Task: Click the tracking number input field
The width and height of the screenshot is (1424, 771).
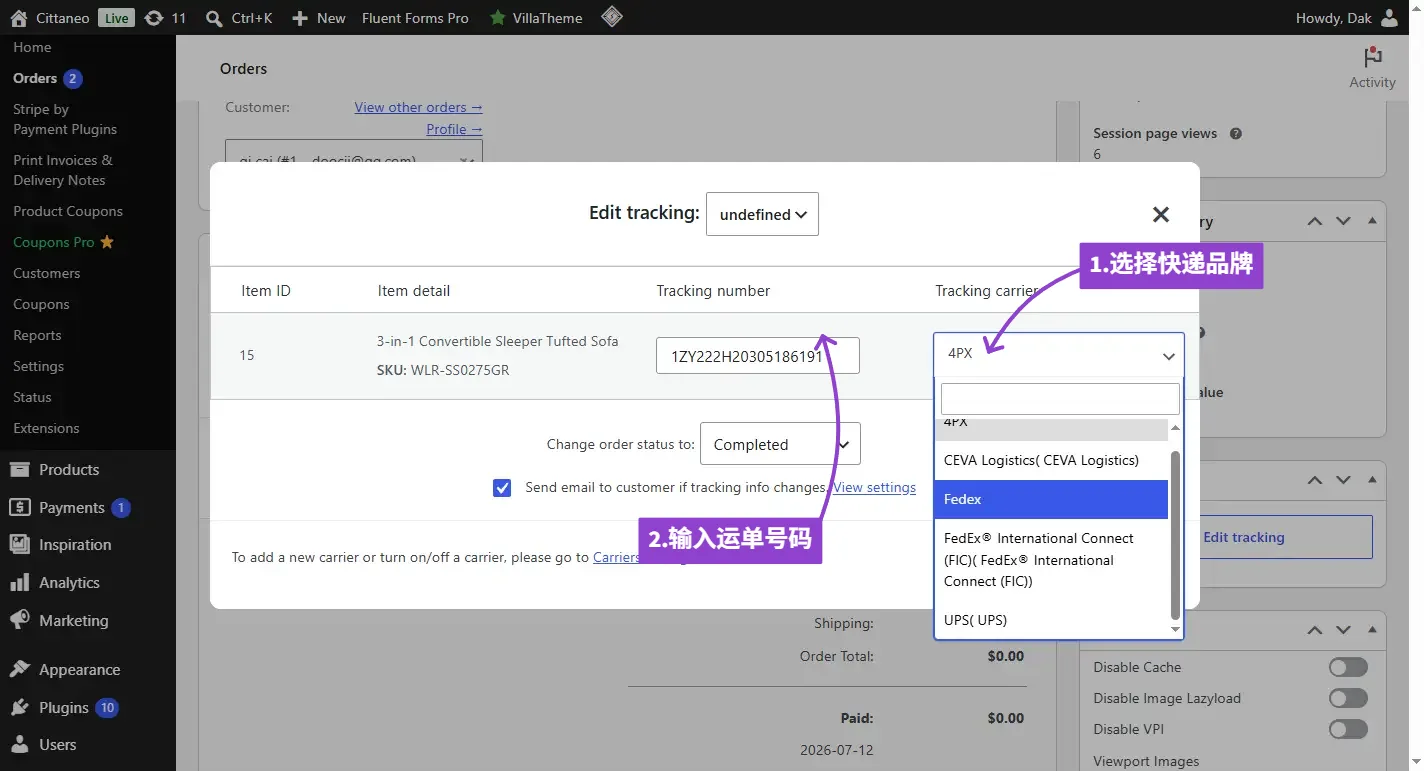Action: click(758, 356)
